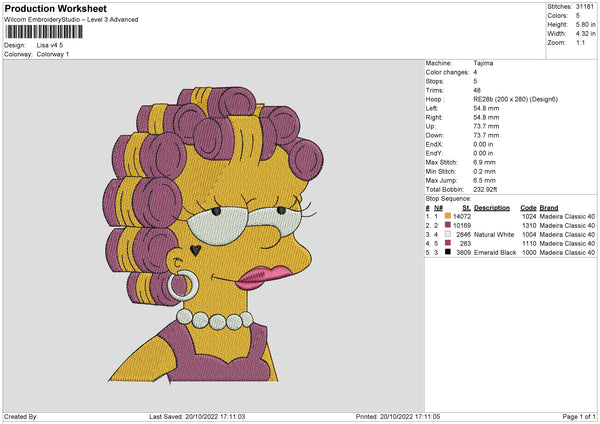
Task: Click the purple swatch for thread 1310
Action: [x=448, y=225]
